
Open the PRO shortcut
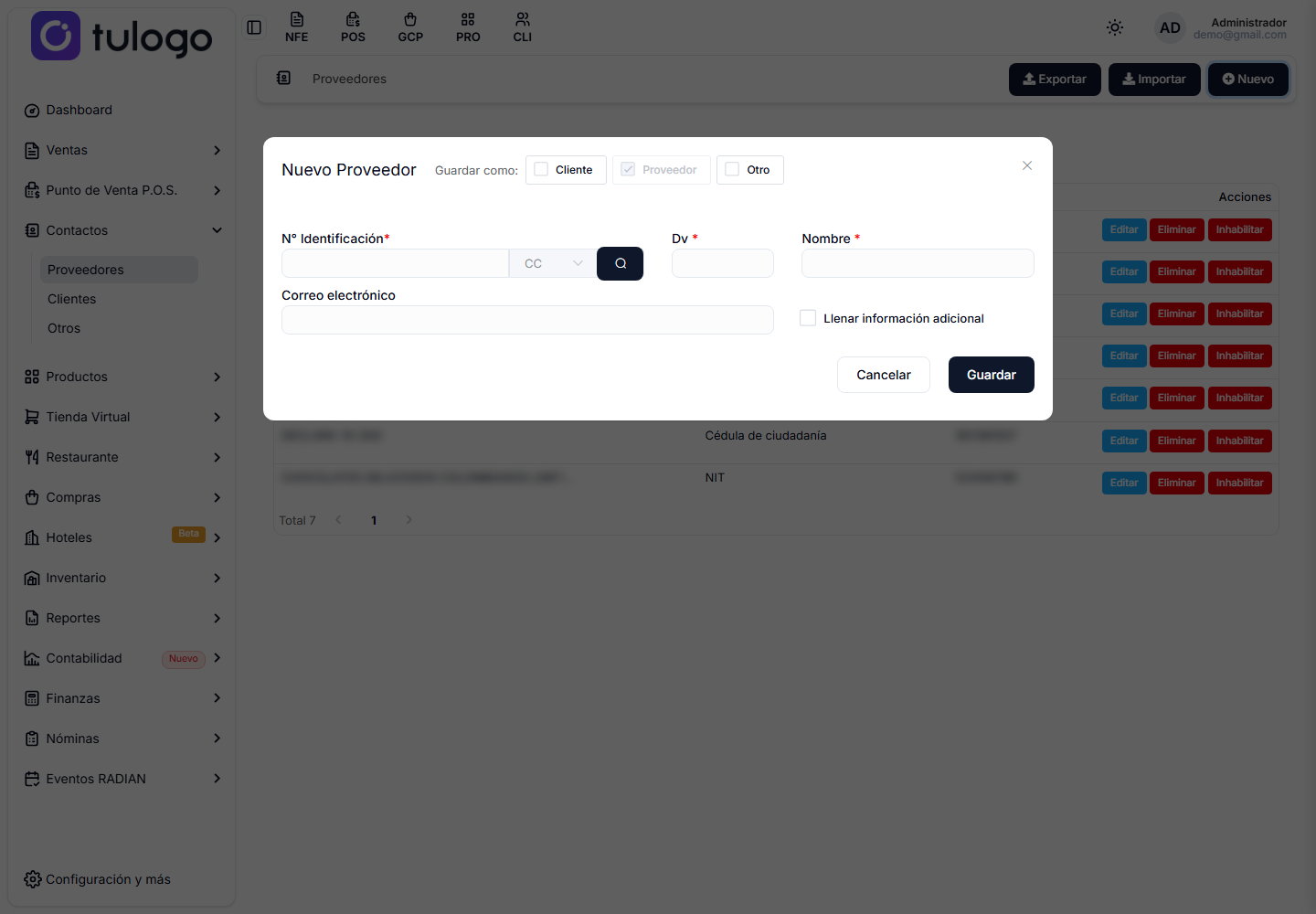(468, 27)
